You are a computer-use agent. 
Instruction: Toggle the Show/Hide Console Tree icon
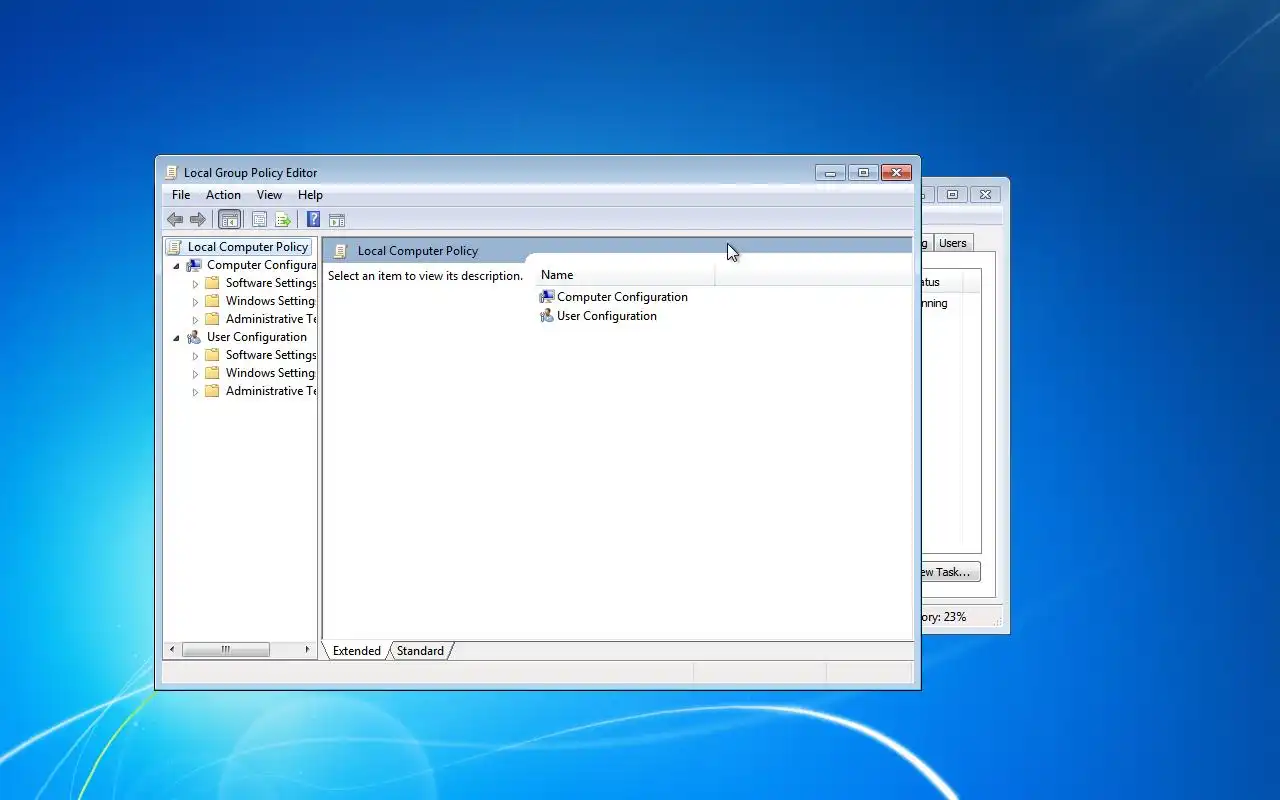pos(229,220)
